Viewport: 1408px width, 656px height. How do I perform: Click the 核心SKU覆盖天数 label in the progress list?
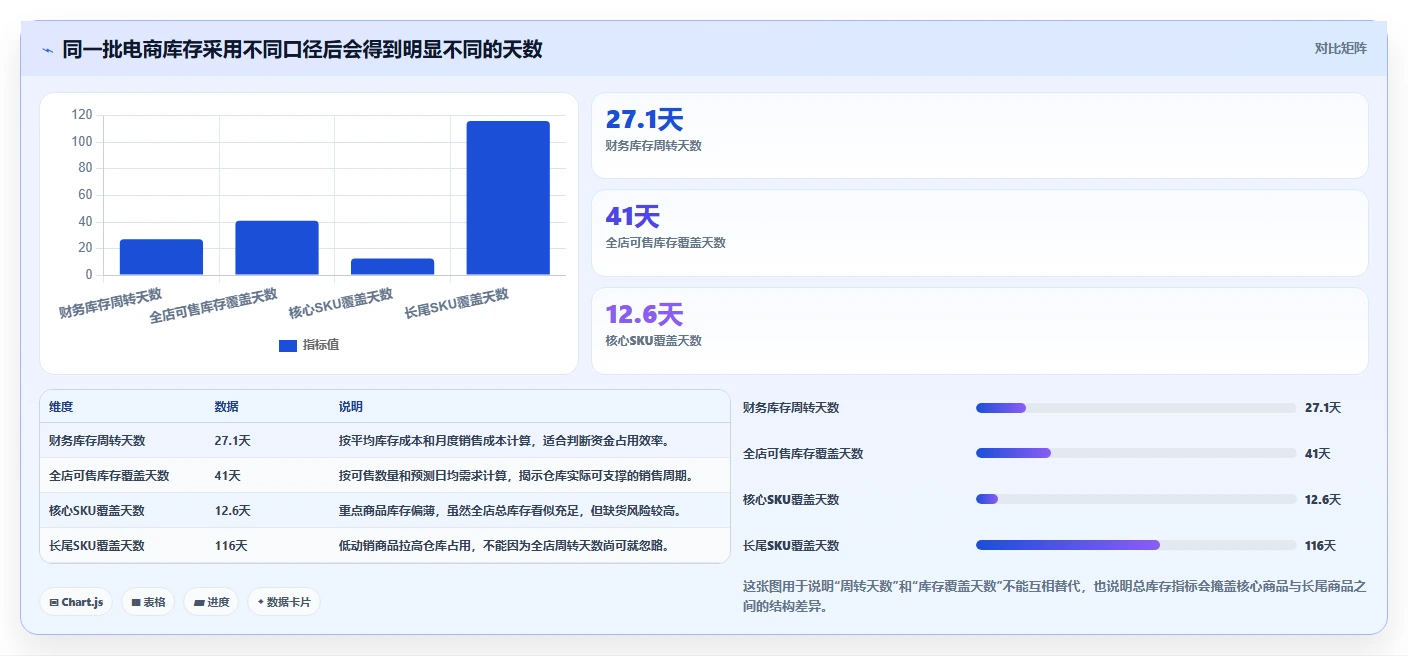click(x=791, y=500)
